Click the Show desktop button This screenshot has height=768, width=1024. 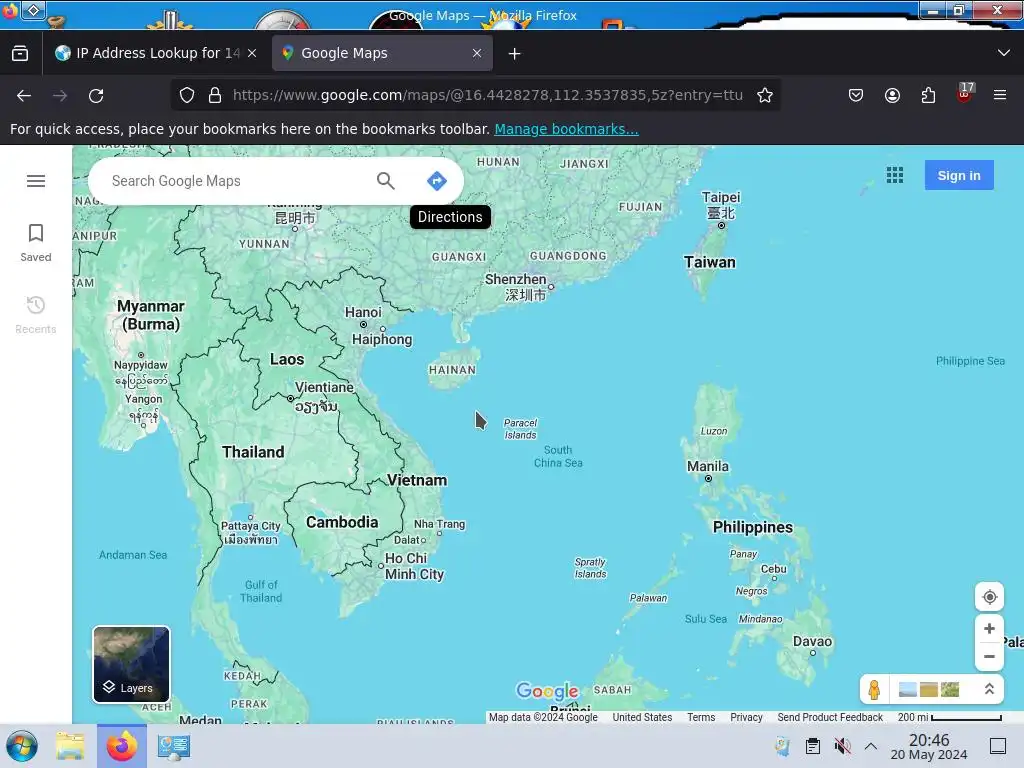coord(998,746)
